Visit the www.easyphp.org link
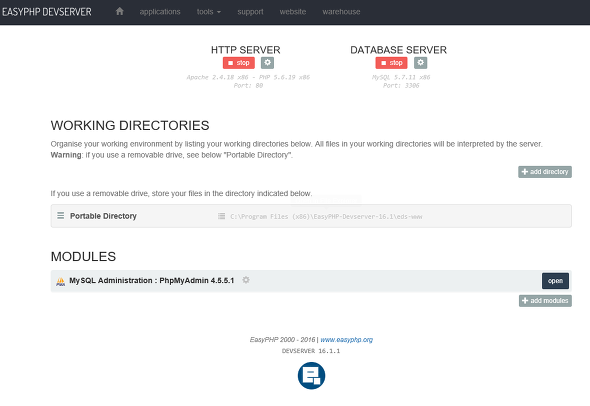Screen dimensions: 590x406 click(347, 339)
